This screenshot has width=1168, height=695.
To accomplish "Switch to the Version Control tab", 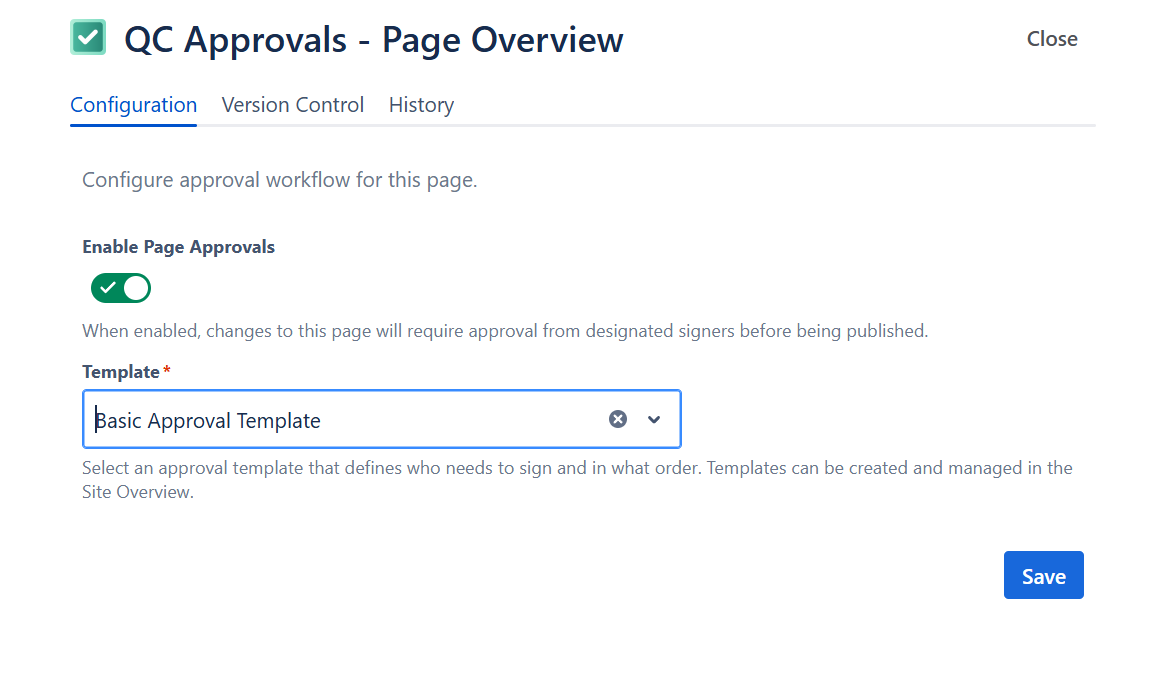I will click(x=293, y=105).
